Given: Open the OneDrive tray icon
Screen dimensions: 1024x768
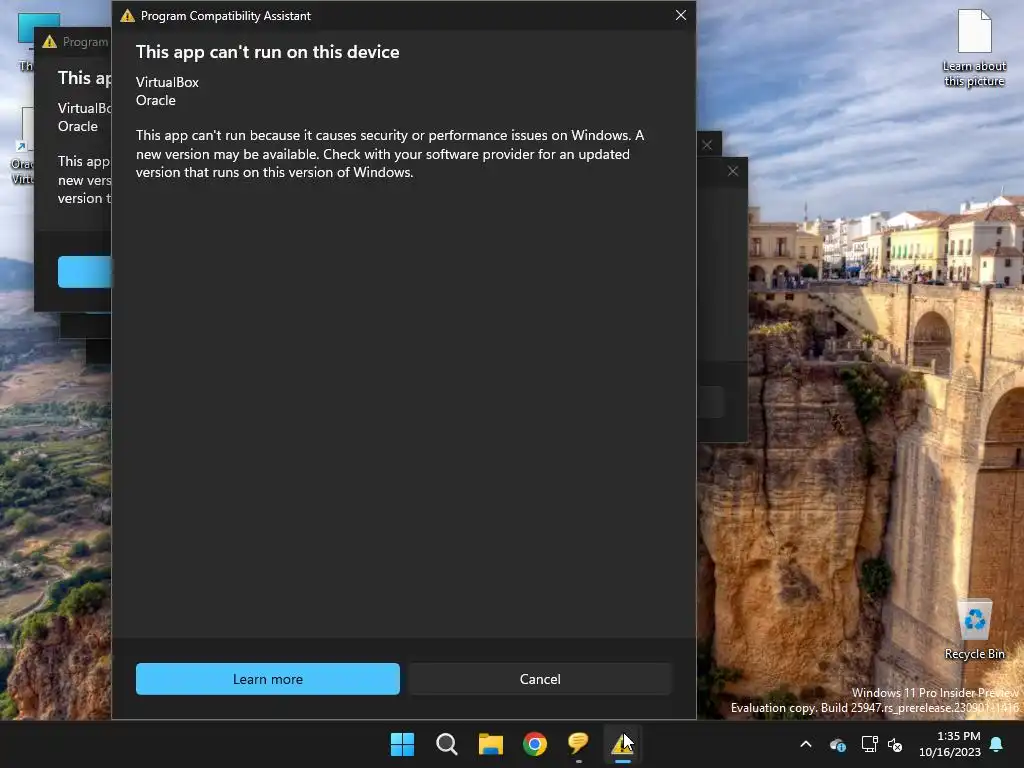Looking at the screenshot, I should (x=838, y=744).
